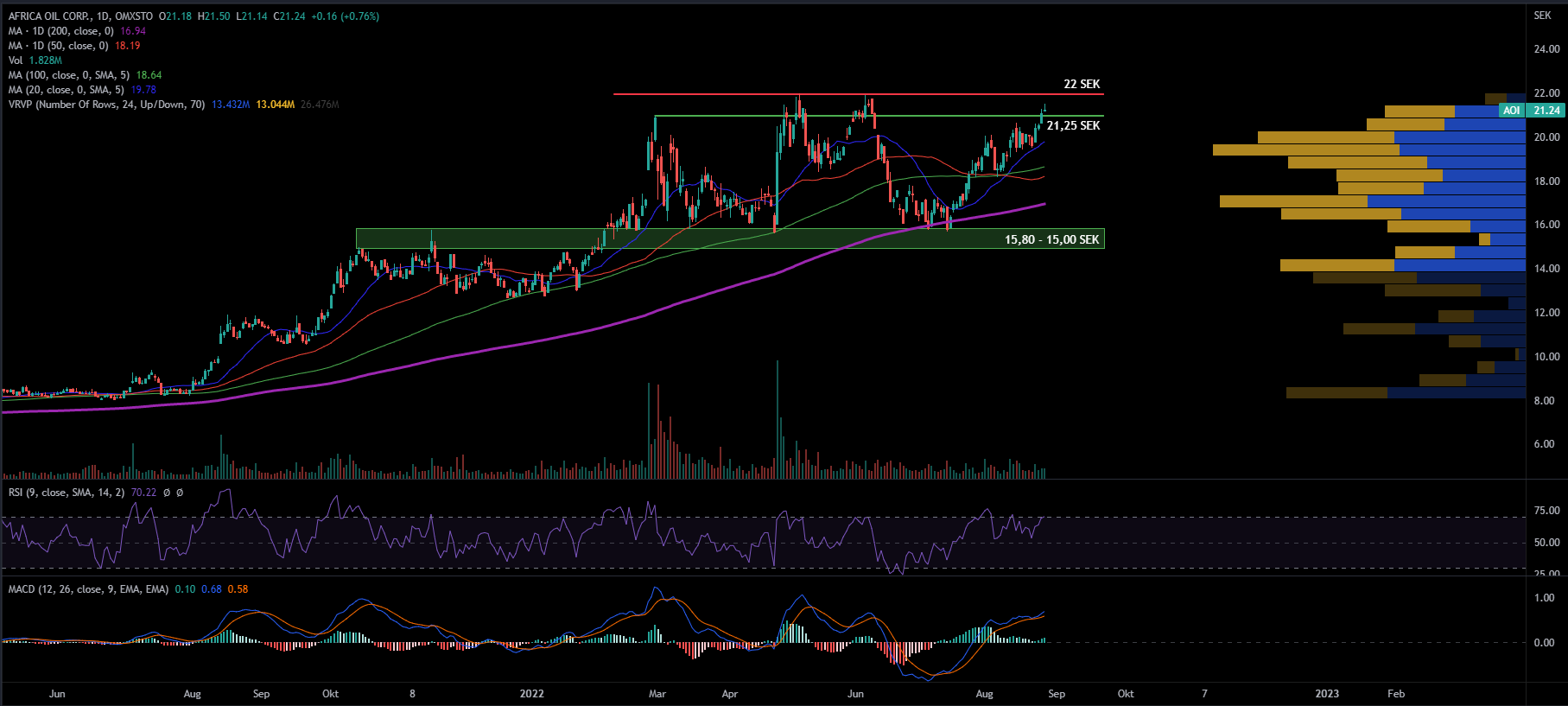Click the 24.00 level on price axis
Image resolution: width=1568 pixels, height=706 pixels.
point(1546,49)
